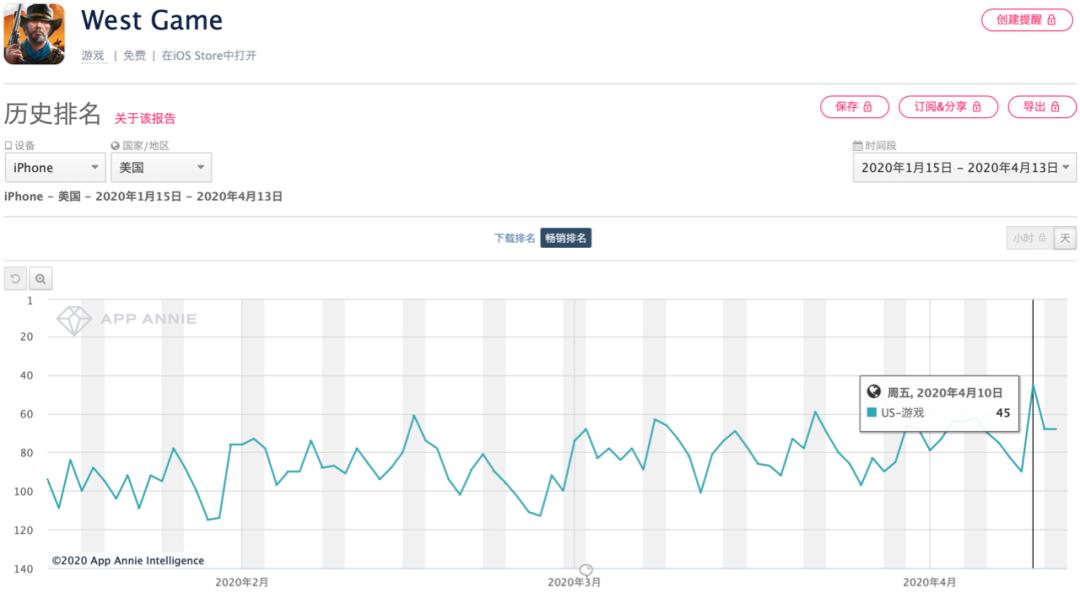Switch to the 下载排名 tab
The image size is (1080, 593).
(x=514, y=238)
